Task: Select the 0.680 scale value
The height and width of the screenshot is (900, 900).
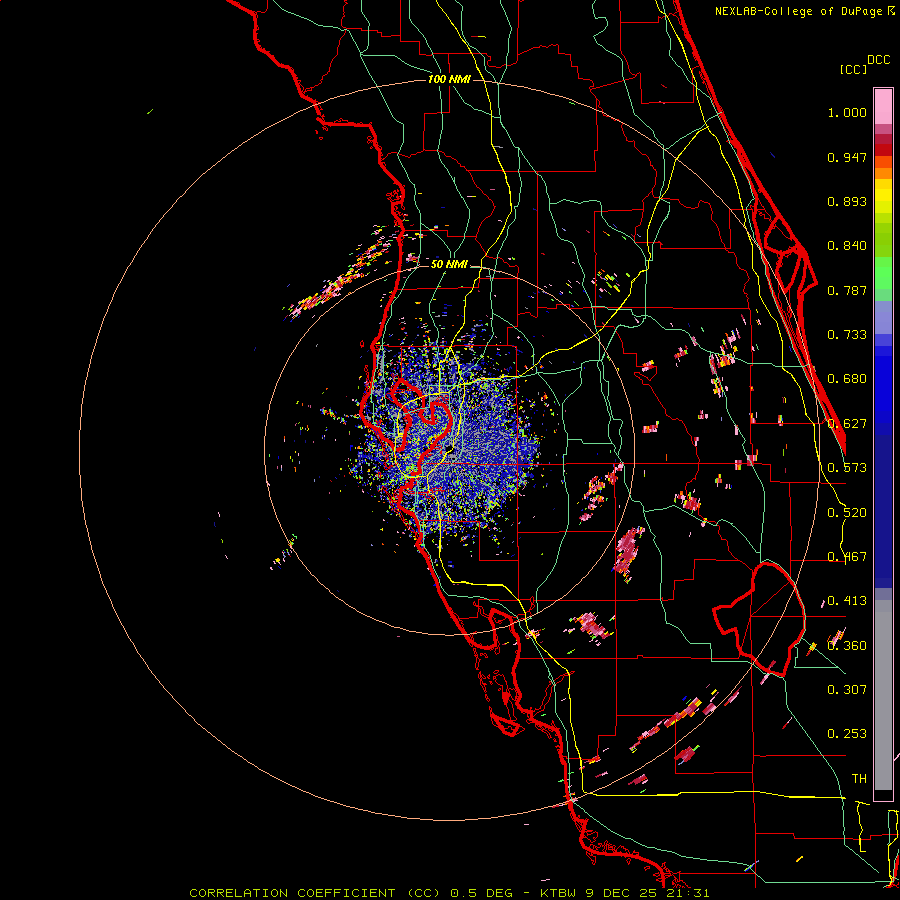Action: [x=847, y=379]
